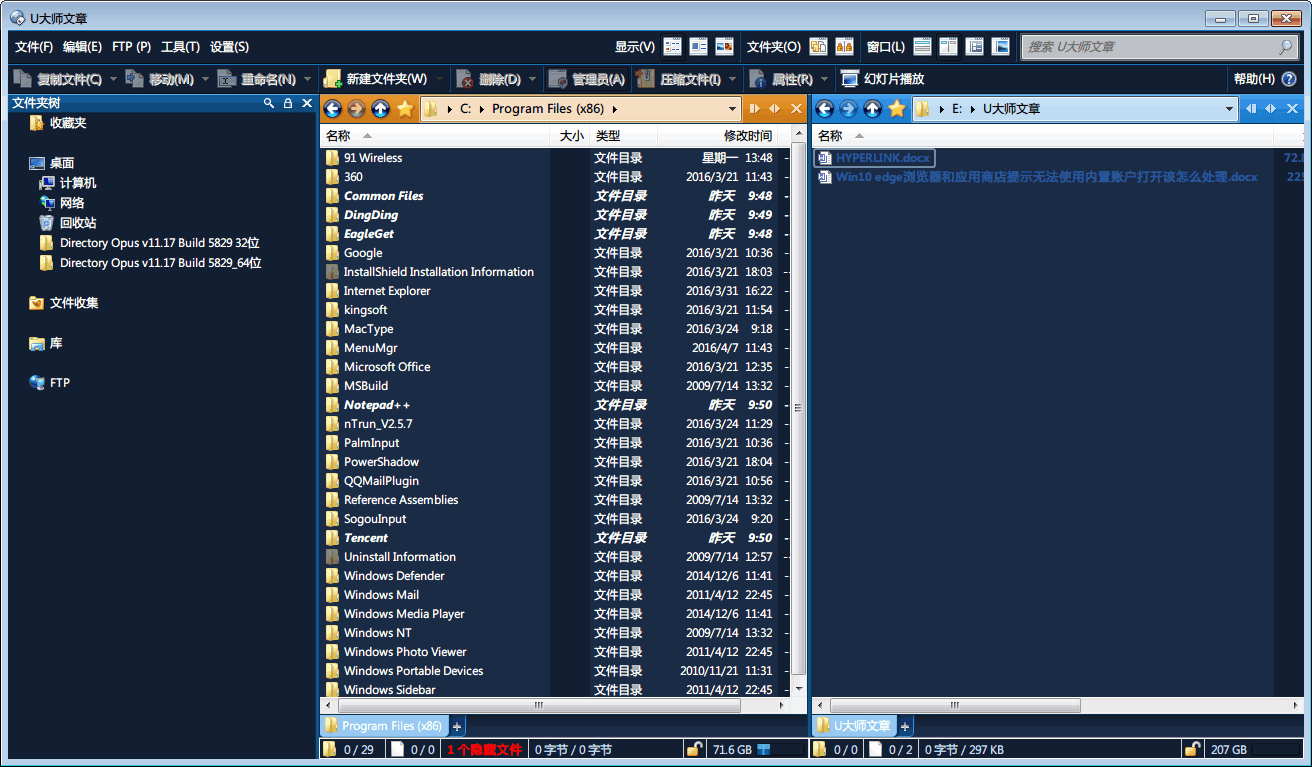This screenshot has width=1312, height=767.
Task: Close the 文件夹树 panel
Action: (306, 103)
